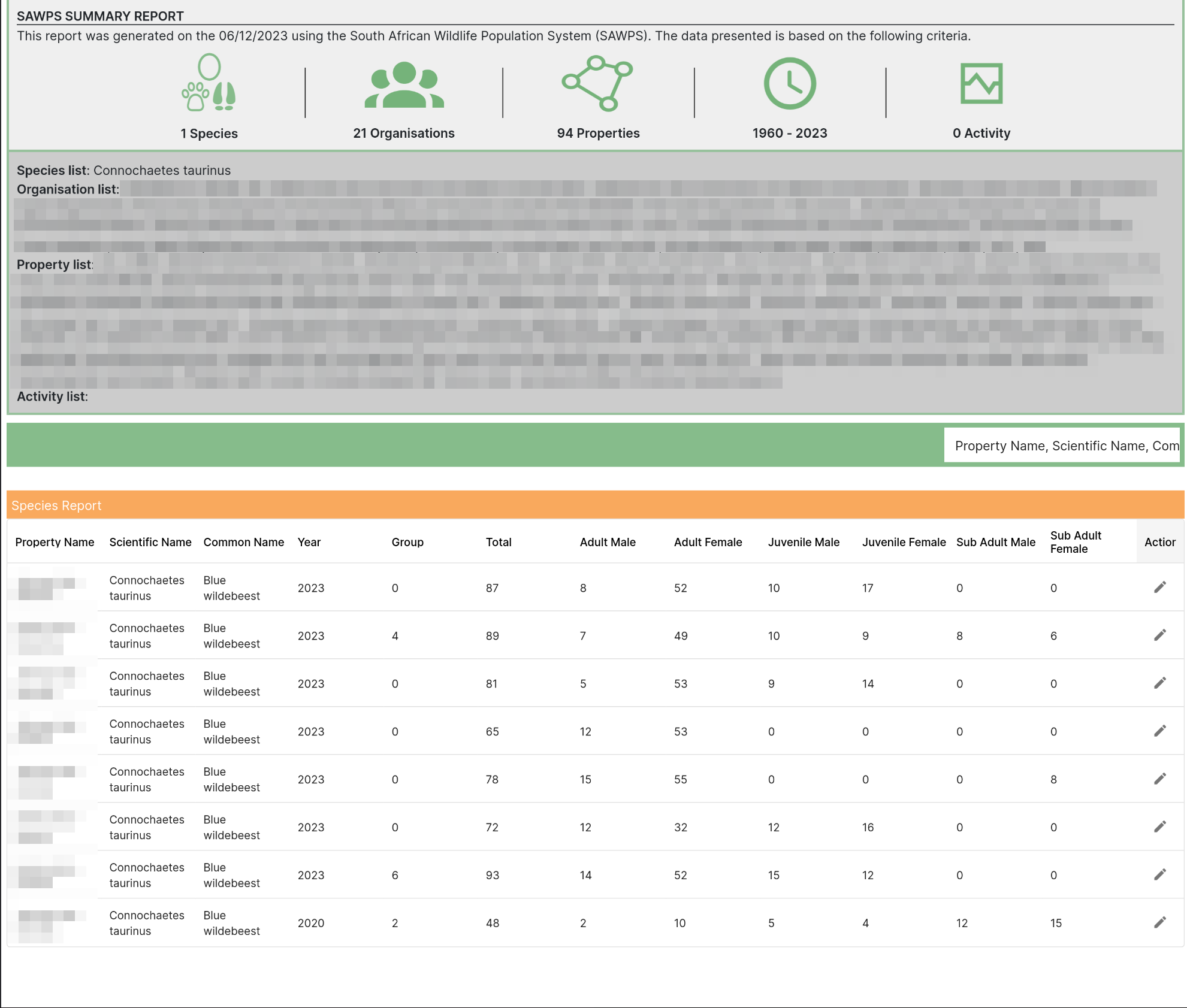Click the activity chart icon
The image size is (1187, 1008).
[x=981, y=83]
